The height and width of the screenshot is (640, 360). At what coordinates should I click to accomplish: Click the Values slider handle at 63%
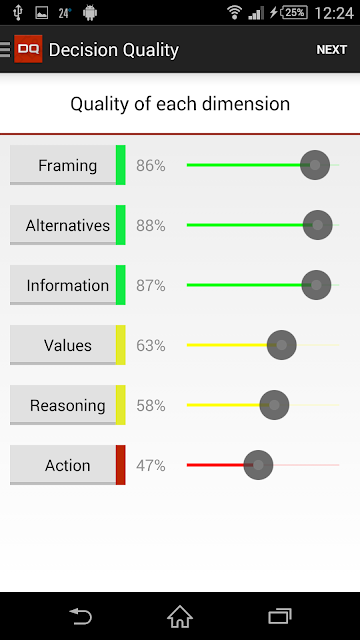click(282, 345)
